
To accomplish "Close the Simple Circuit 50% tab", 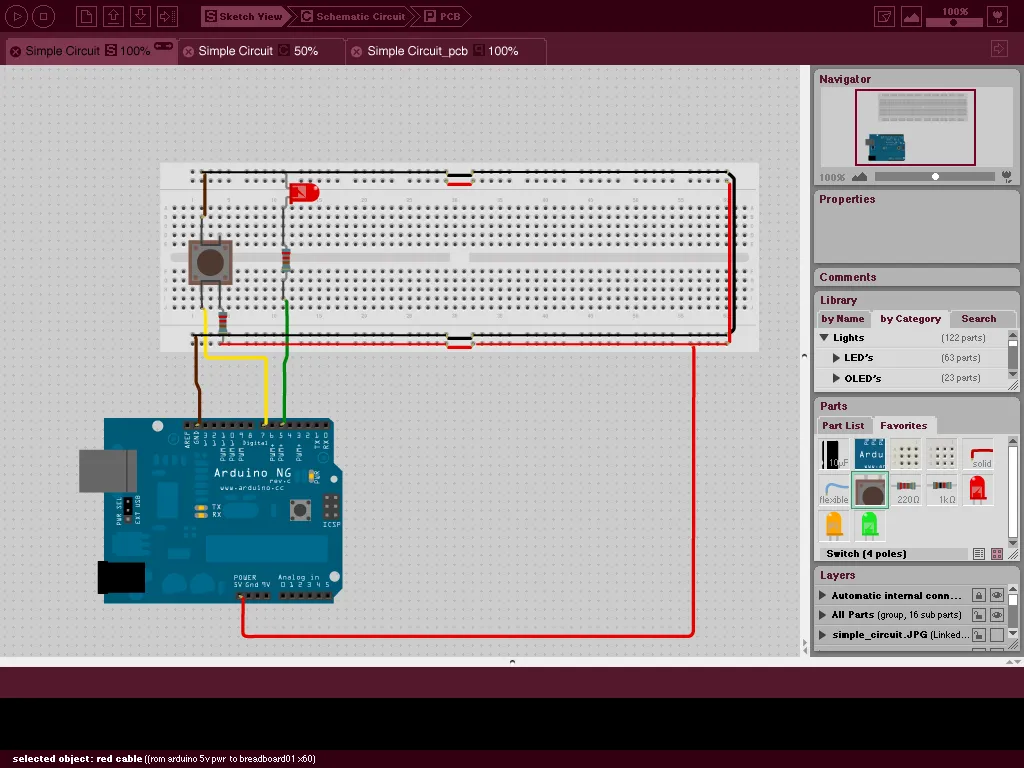I will (189, 52).
